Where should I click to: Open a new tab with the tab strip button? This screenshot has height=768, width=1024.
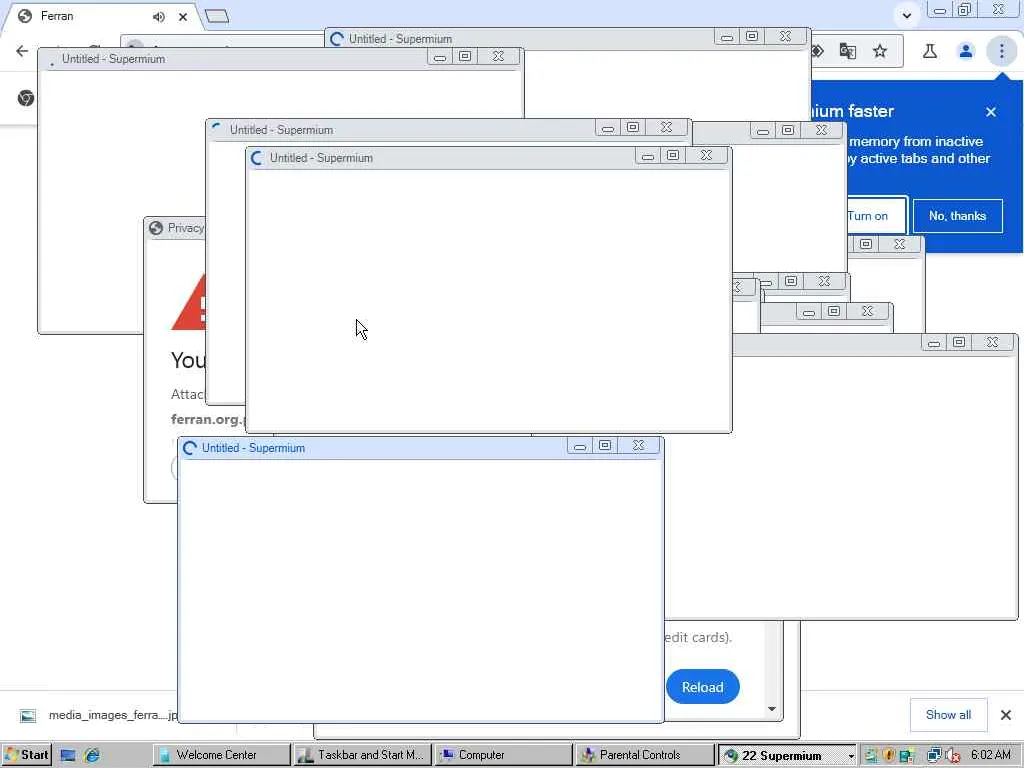click(217, 16)
